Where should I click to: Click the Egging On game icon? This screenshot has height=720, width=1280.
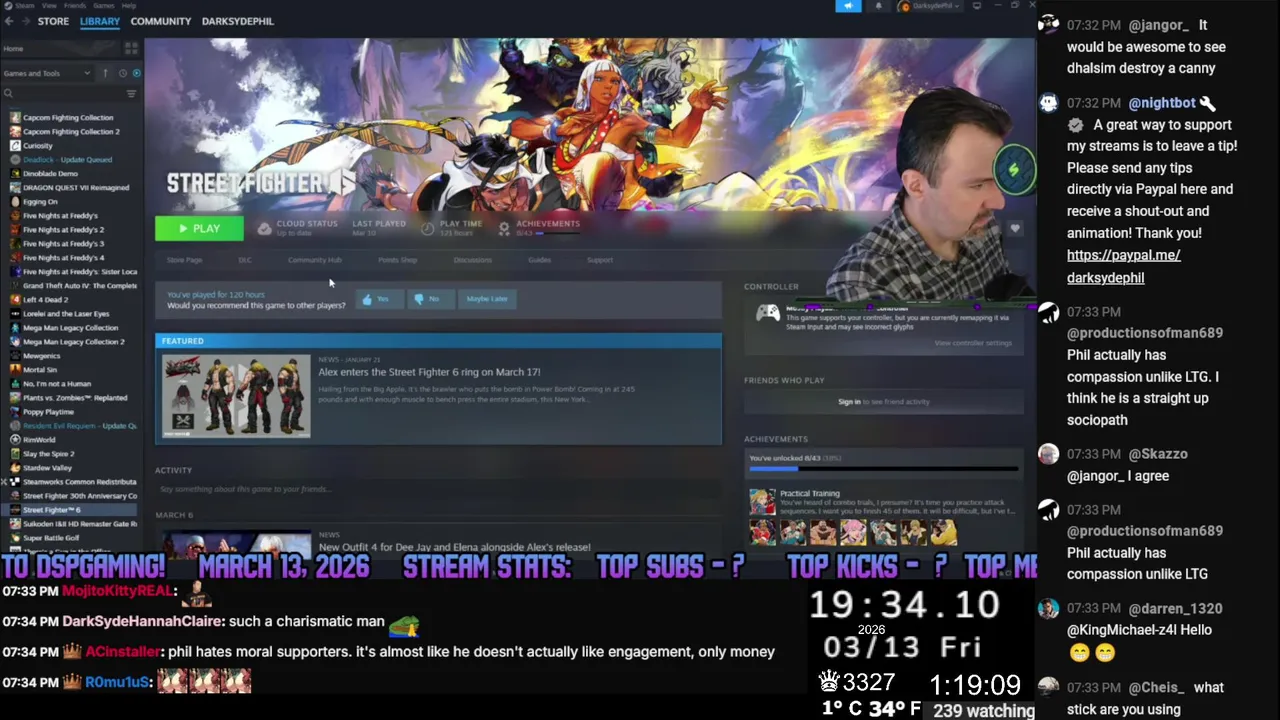[x=15, y=201]
